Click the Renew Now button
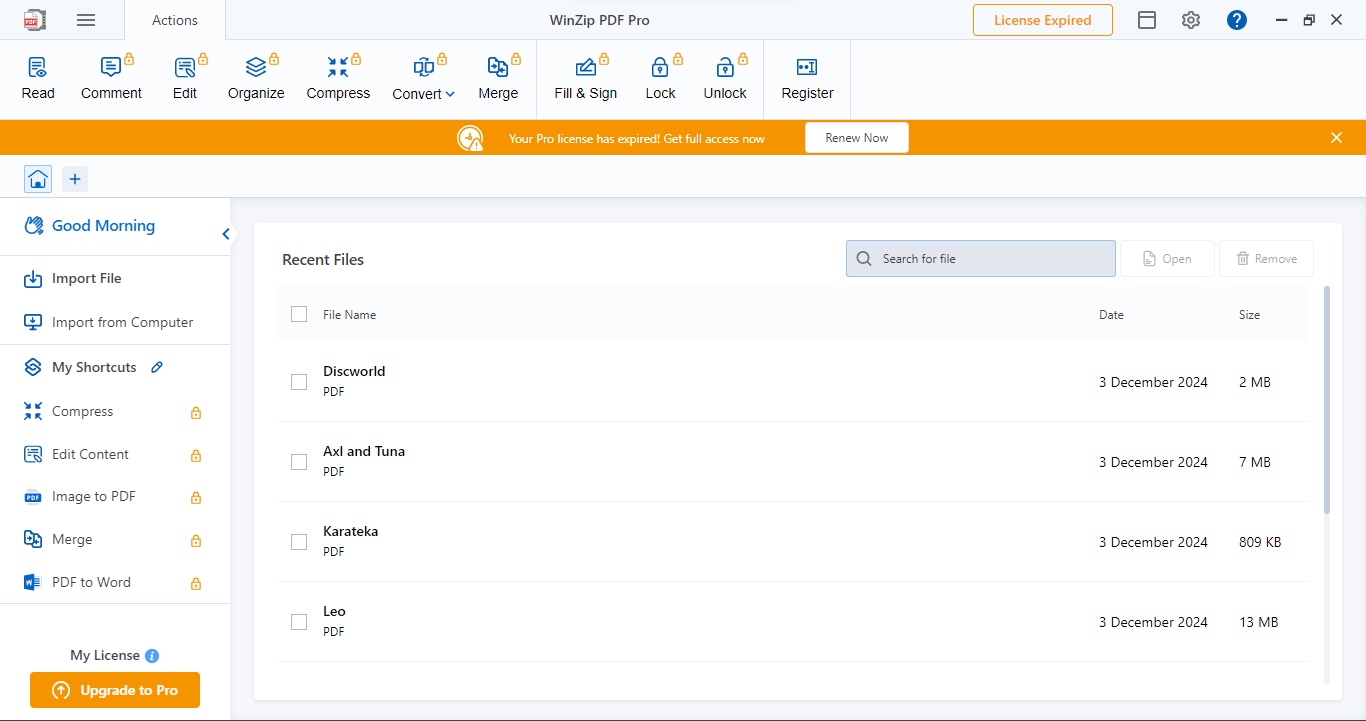Viewport: 1366px width, 721px height. coord(857,138)
